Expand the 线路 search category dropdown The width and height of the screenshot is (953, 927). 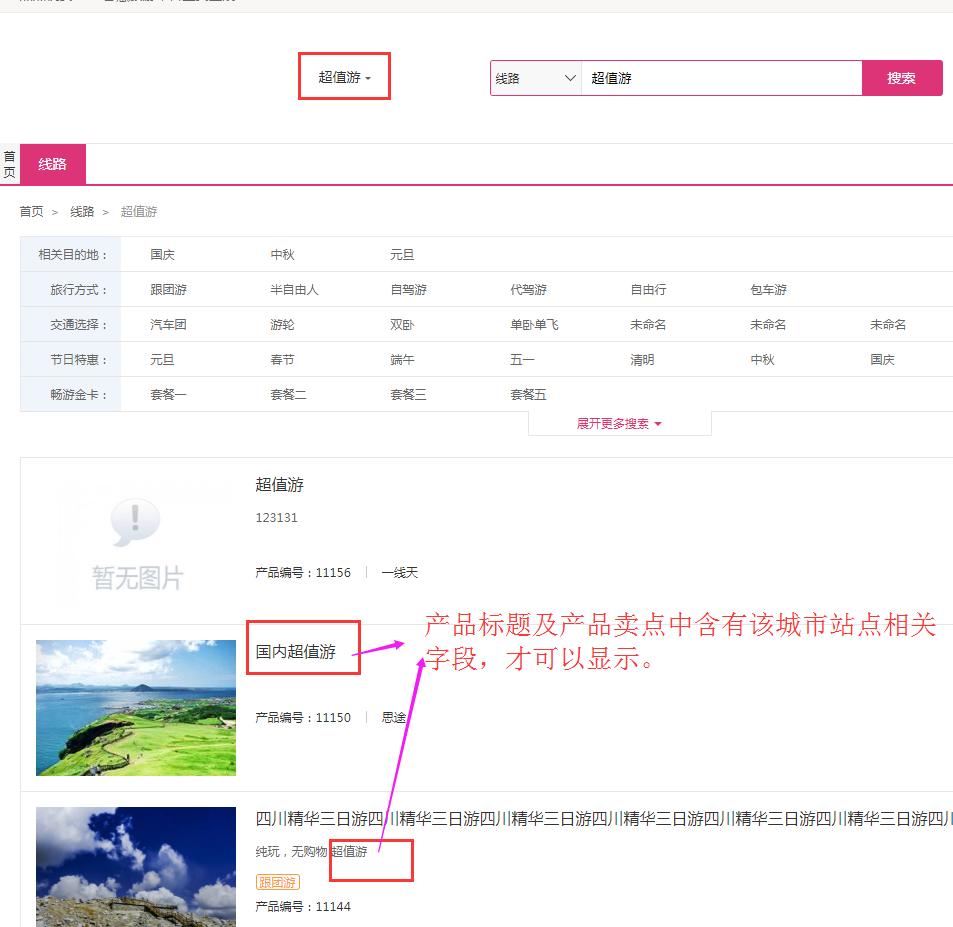tap(536, 78)
